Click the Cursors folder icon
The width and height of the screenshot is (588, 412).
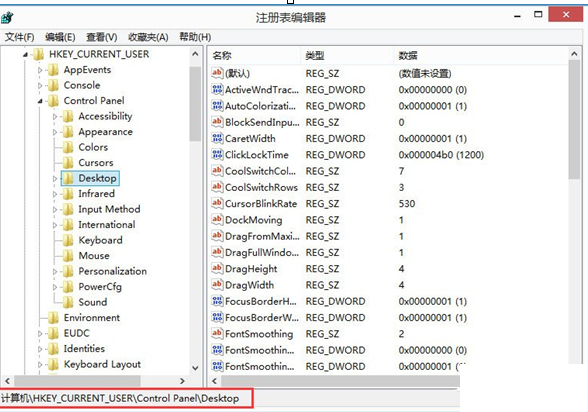[68, 163]
